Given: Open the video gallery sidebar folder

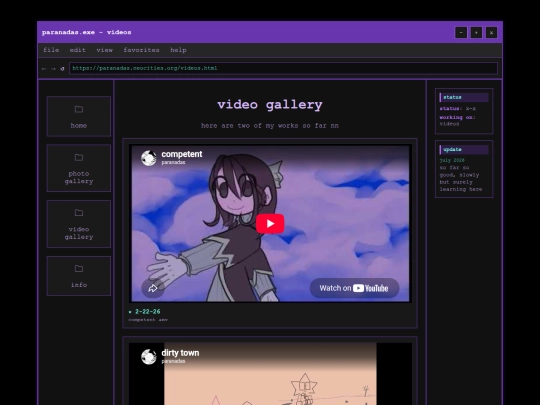Looking at the screenshot, I should pos(79,224).
